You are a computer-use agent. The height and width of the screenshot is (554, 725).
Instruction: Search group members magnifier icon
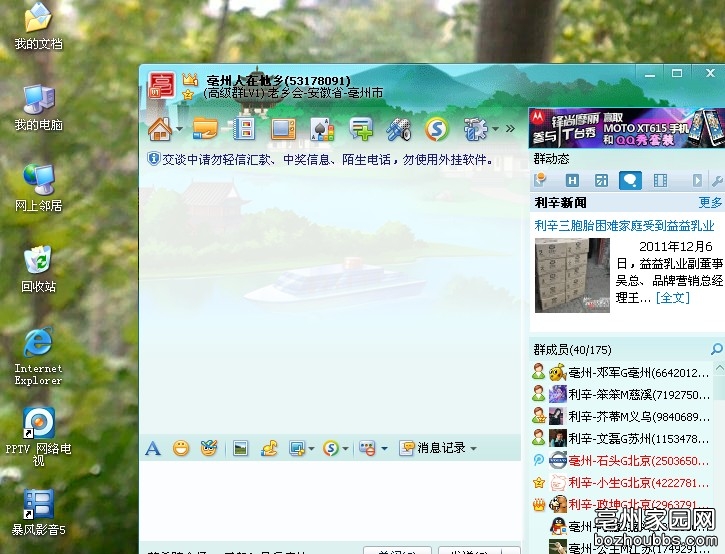(x=717, y=349)
